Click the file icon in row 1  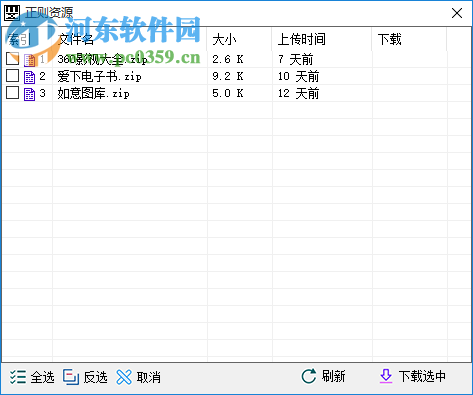pyautogui.click(x=29, y=60)
